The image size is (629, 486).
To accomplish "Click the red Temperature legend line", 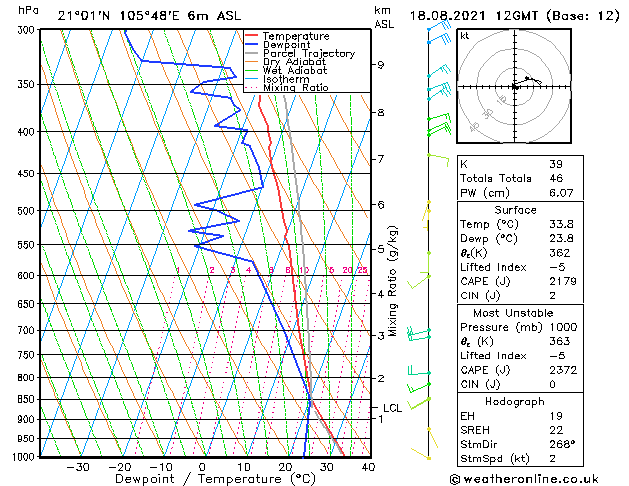I will 251,36.
